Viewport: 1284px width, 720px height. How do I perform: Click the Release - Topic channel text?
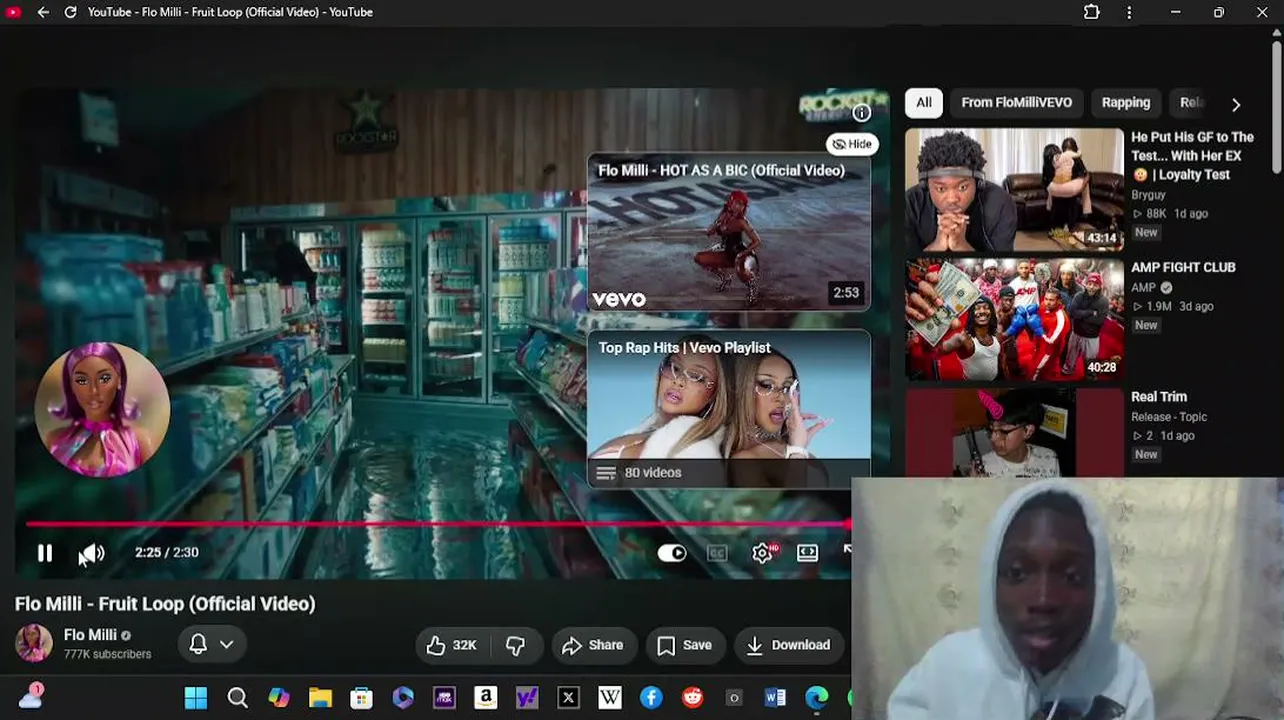click(x=1169, y=417)
